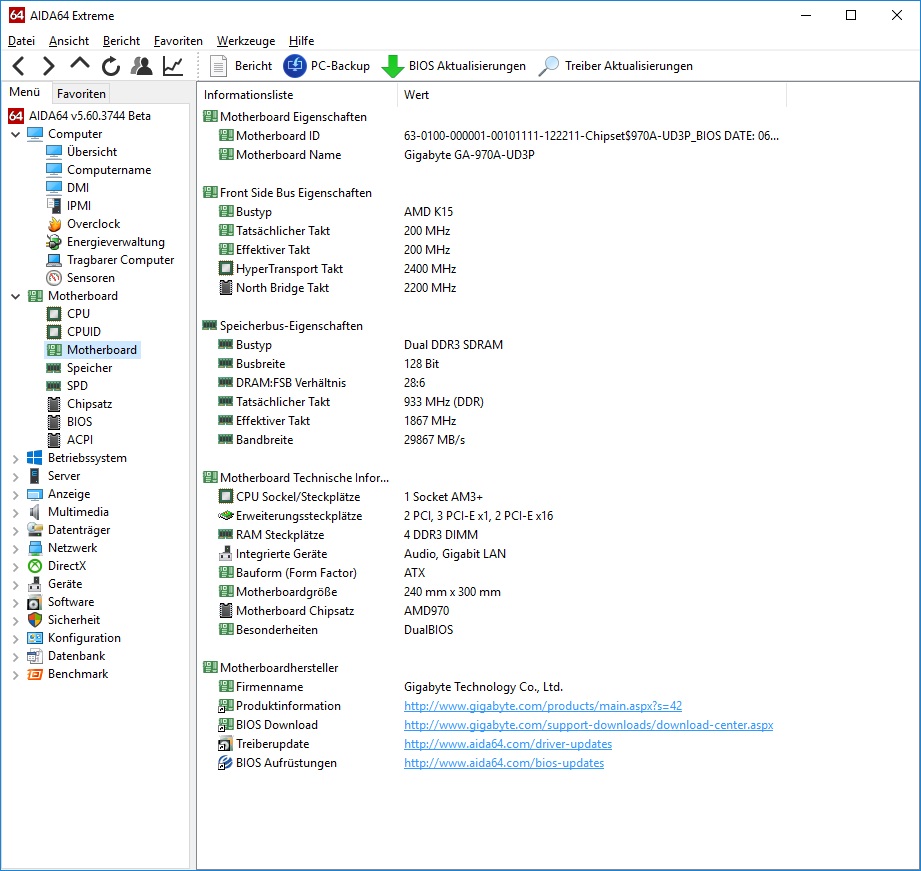This screenshot has height=871, width=921.
Task: Open the graph chart toolbar icon
Action: pyautogui.click(x=173, y=66)
